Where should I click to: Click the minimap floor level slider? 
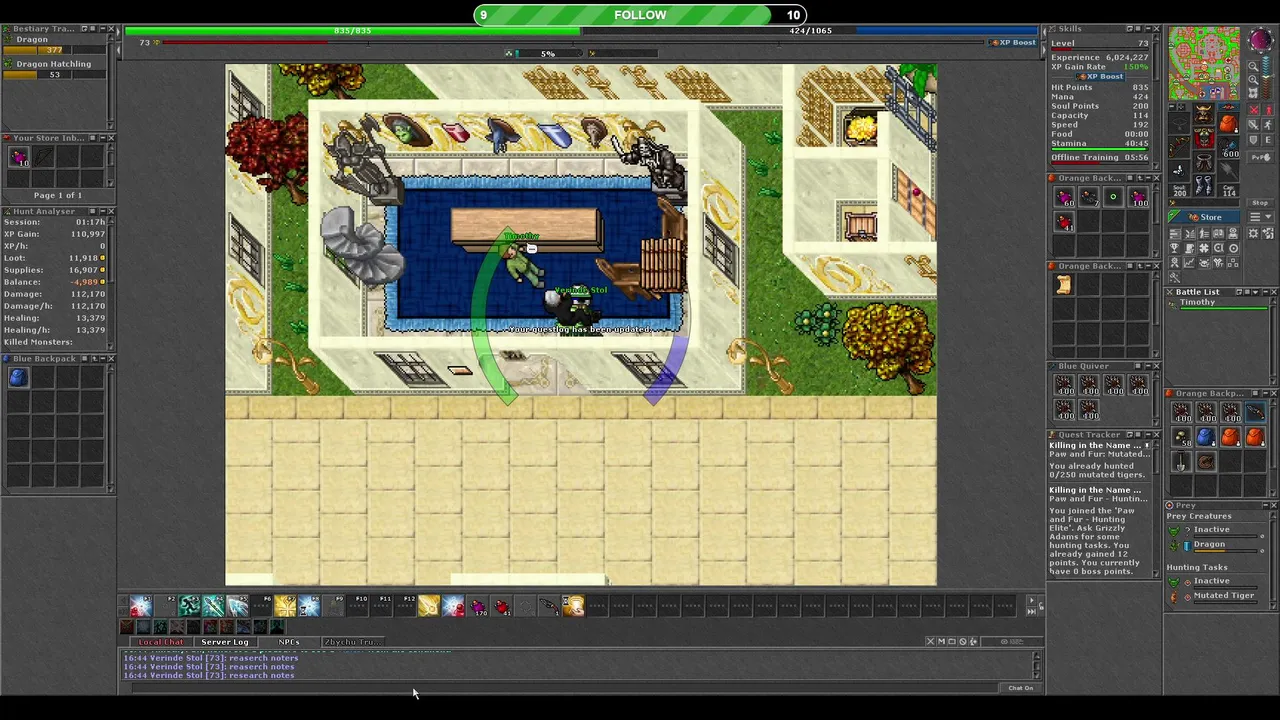[1266, 76]
